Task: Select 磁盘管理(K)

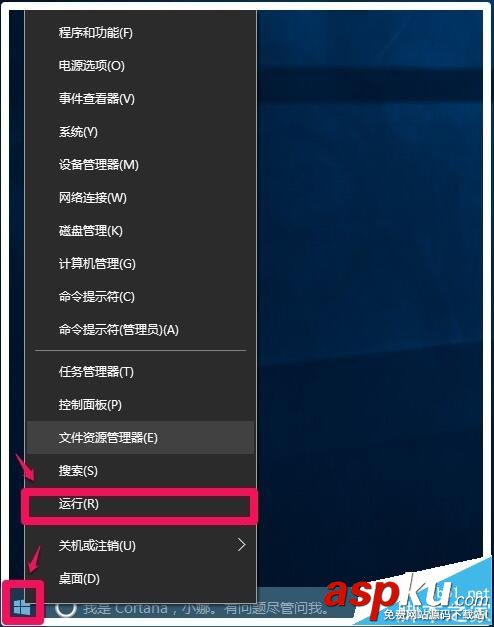Action: click(140, 231)
